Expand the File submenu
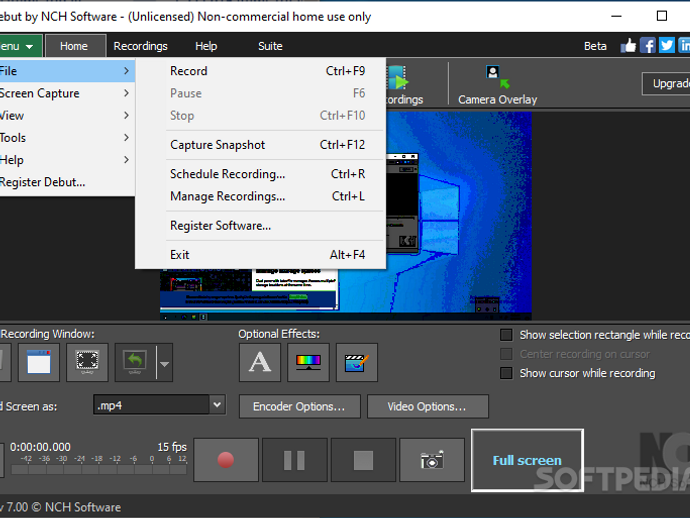This screenshot has height=518, width=690. point(67,71)
